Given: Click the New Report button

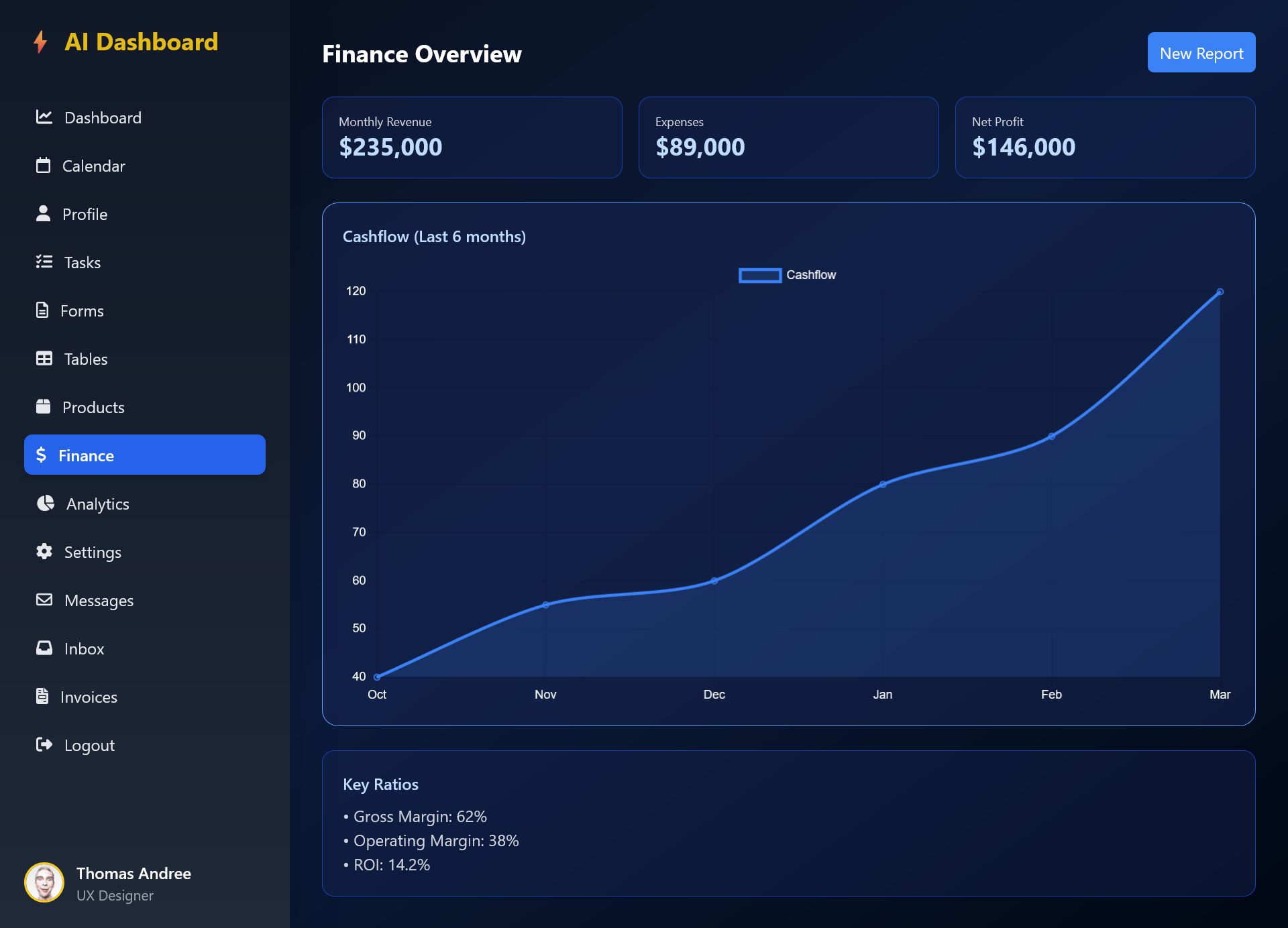Looking at the screenshot, I should tap(1201, 52).
